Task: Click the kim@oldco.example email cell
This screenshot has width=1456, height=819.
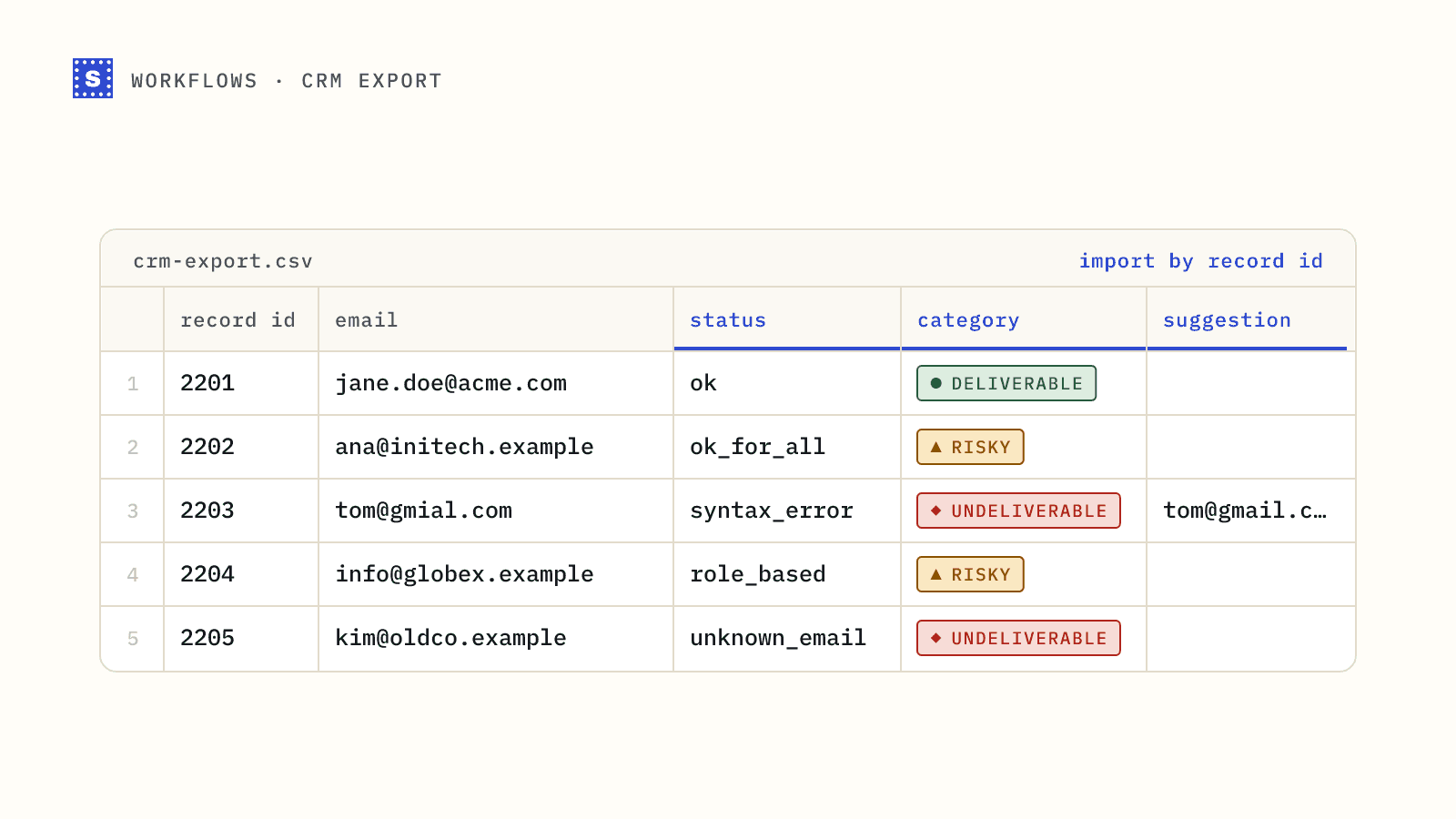Action: point(496,638)
